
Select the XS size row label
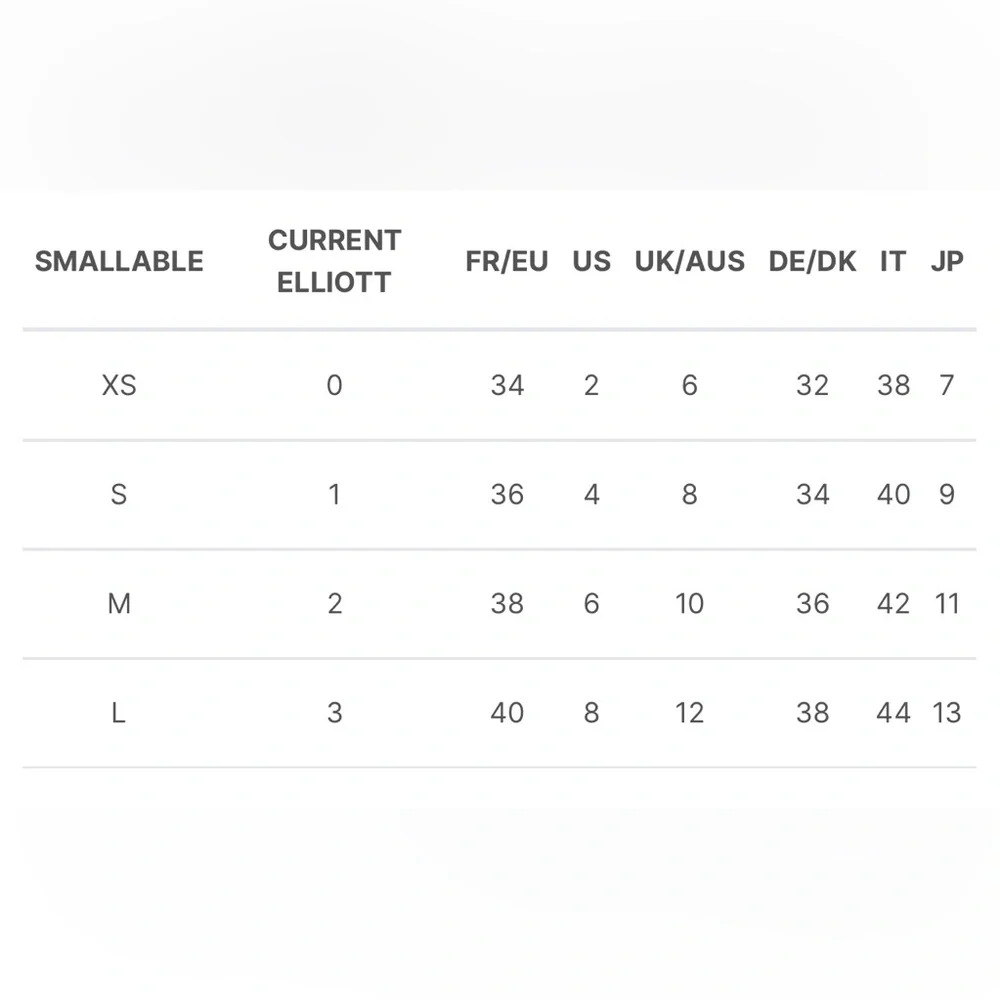(119, 385)
